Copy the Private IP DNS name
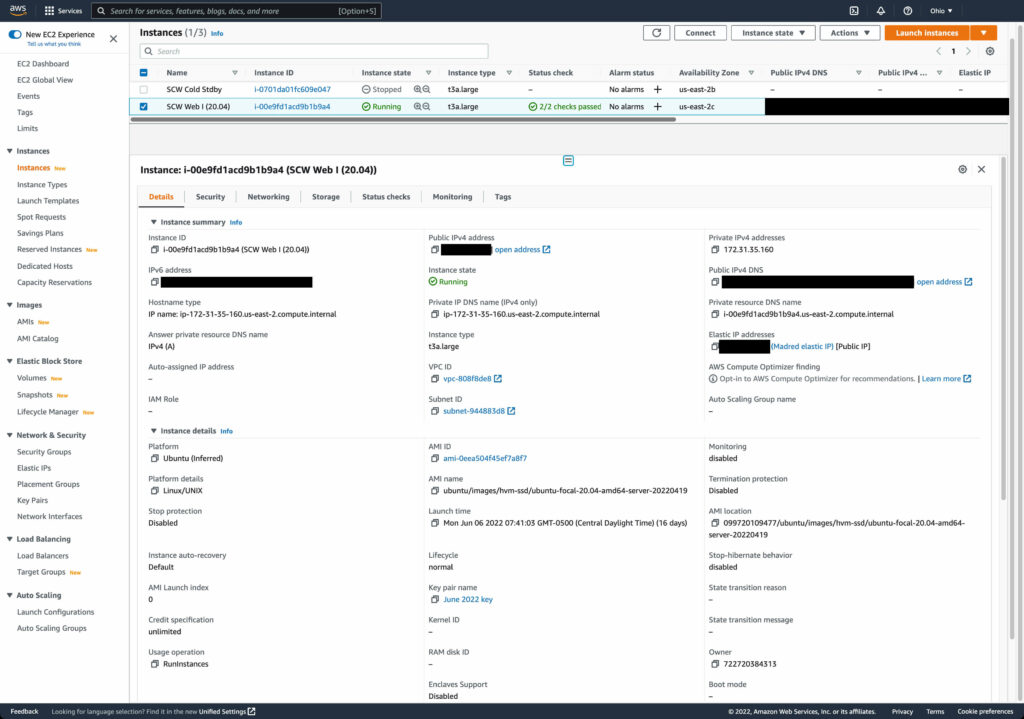 tap(435, 314)
